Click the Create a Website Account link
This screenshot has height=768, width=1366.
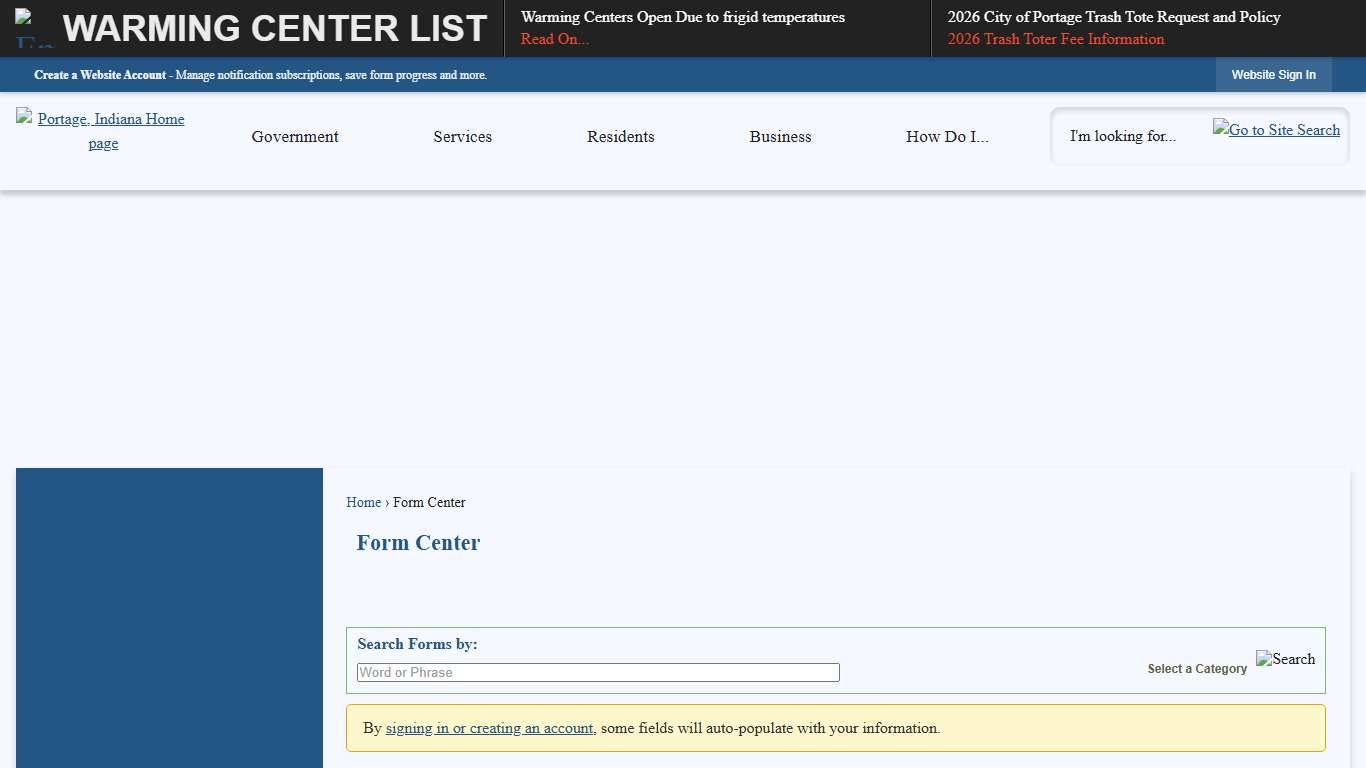click(100, 74)
